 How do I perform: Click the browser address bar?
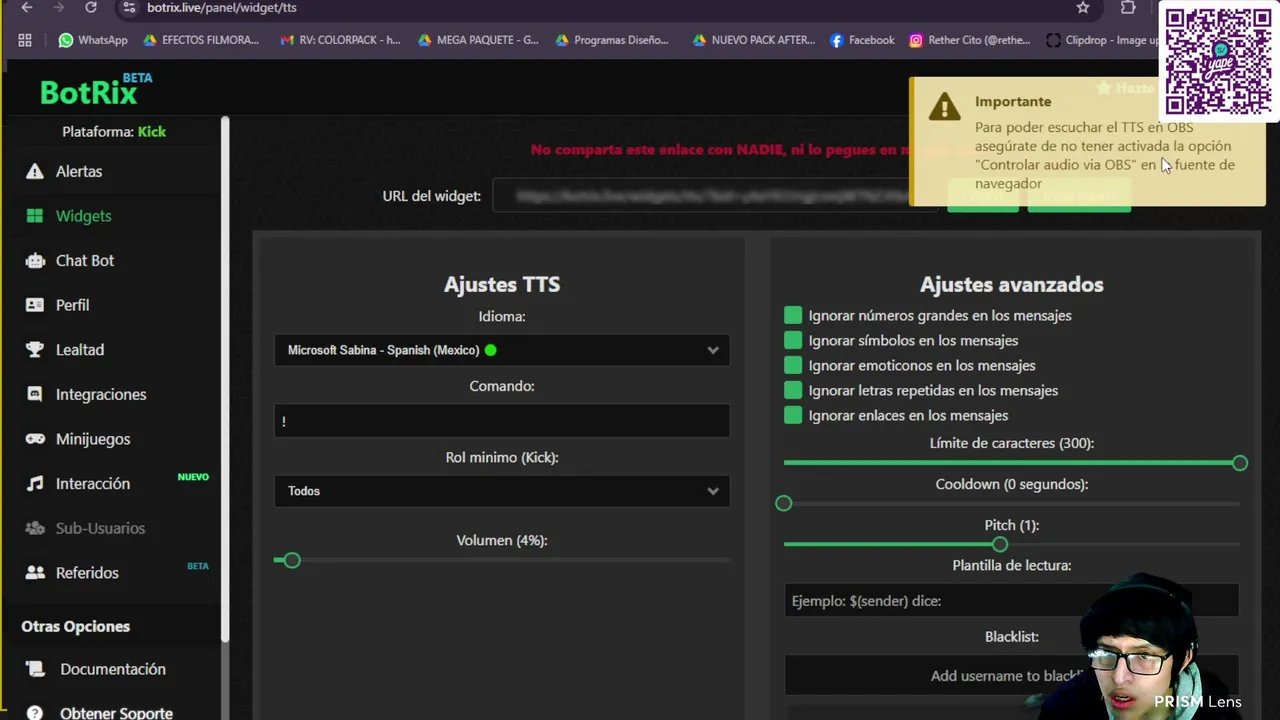point(600,8)
